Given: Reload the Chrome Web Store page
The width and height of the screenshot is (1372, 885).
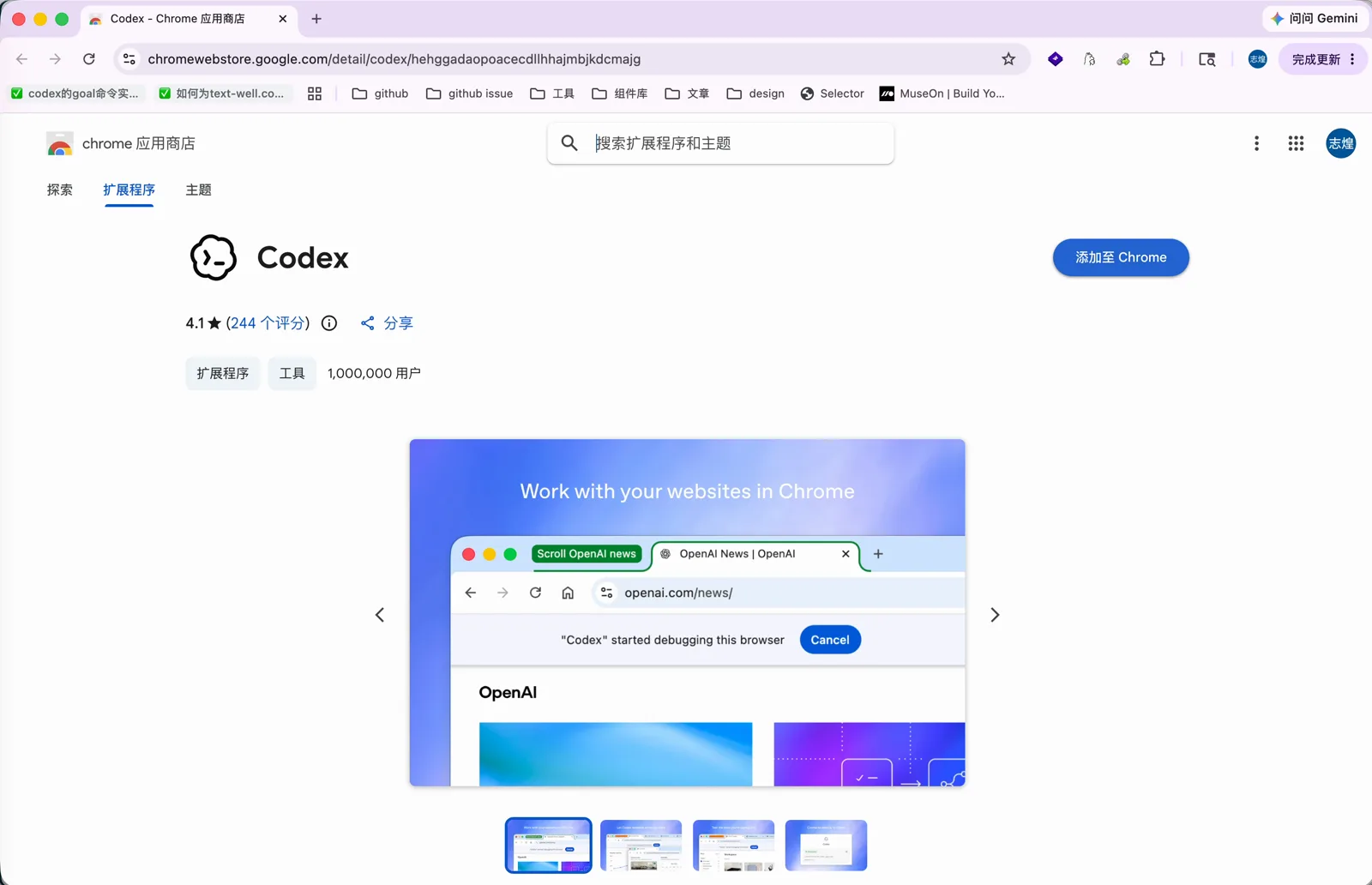Looking at the screenshot, I should point(89,59).
